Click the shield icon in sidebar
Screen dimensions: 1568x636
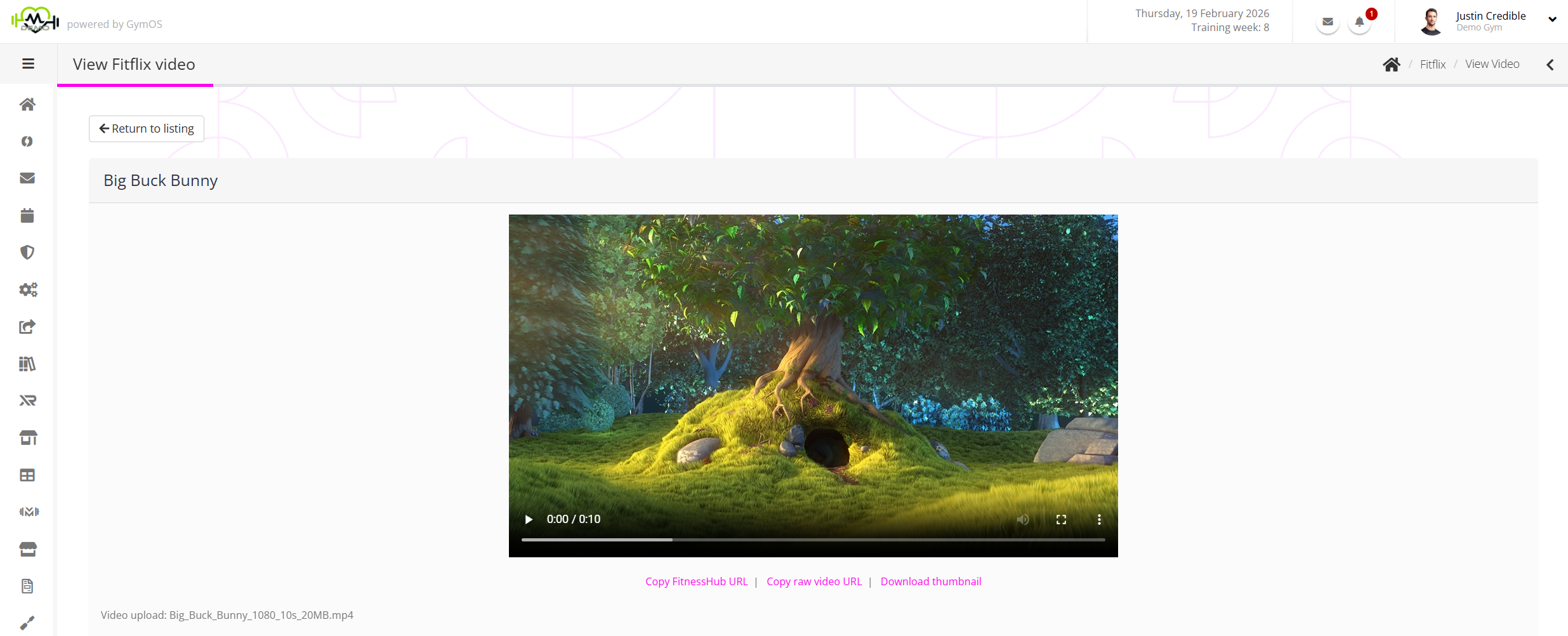[27, 253]
